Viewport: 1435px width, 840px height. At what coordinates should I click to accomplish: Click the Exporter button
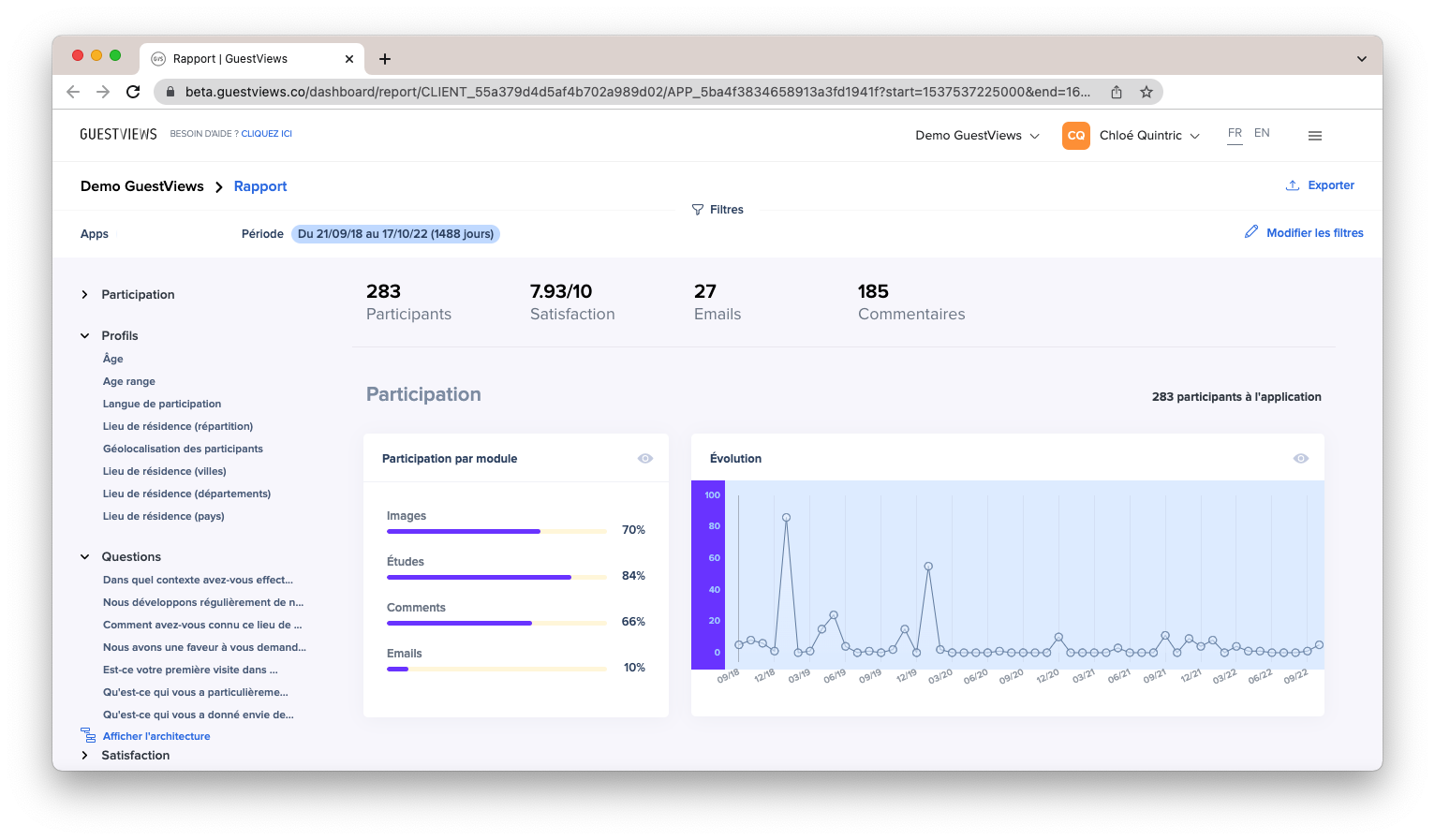(x=1321, y=185)
